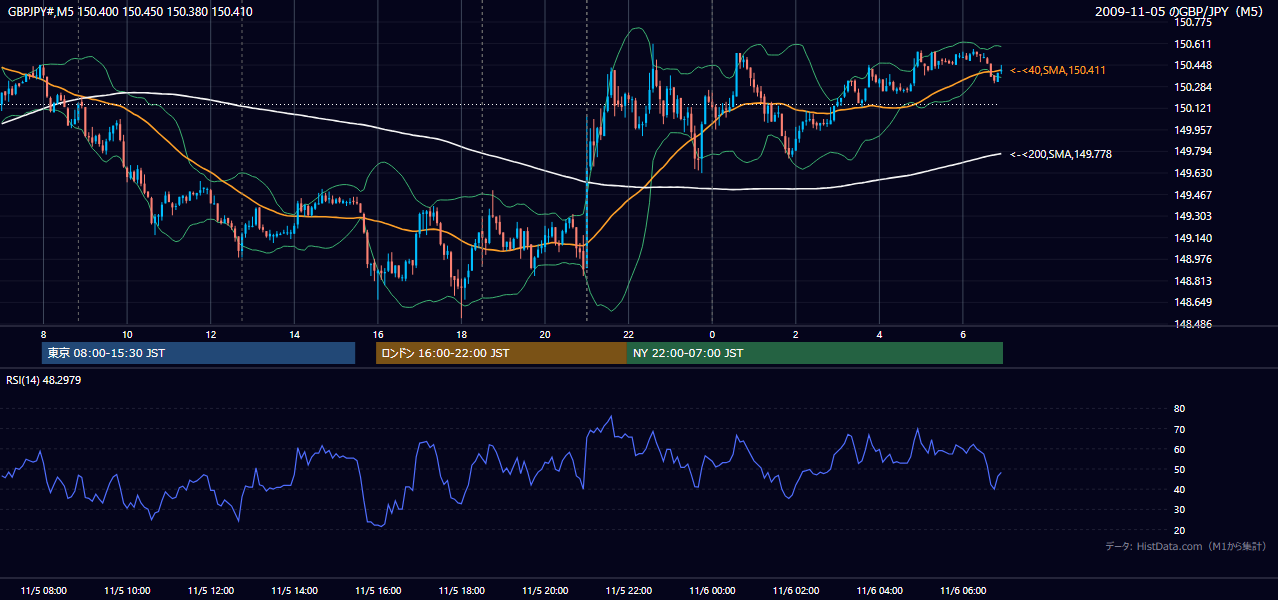Click the 200 SMA label showing 149.778

(x=1061, y=154)
